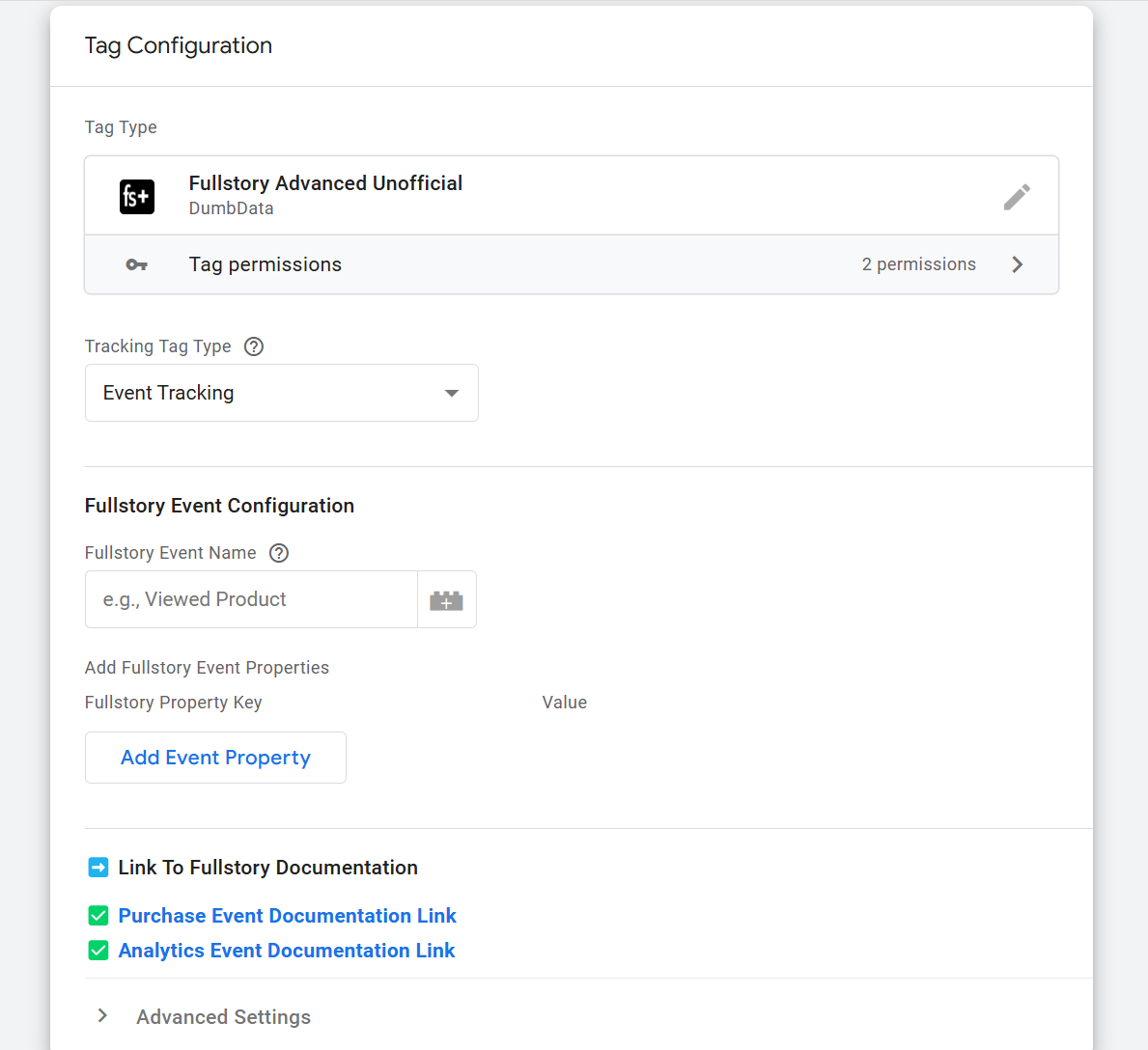Click the Link To Fullstory Documentation heading
1148x1050 pixels.
coord(267,867)
